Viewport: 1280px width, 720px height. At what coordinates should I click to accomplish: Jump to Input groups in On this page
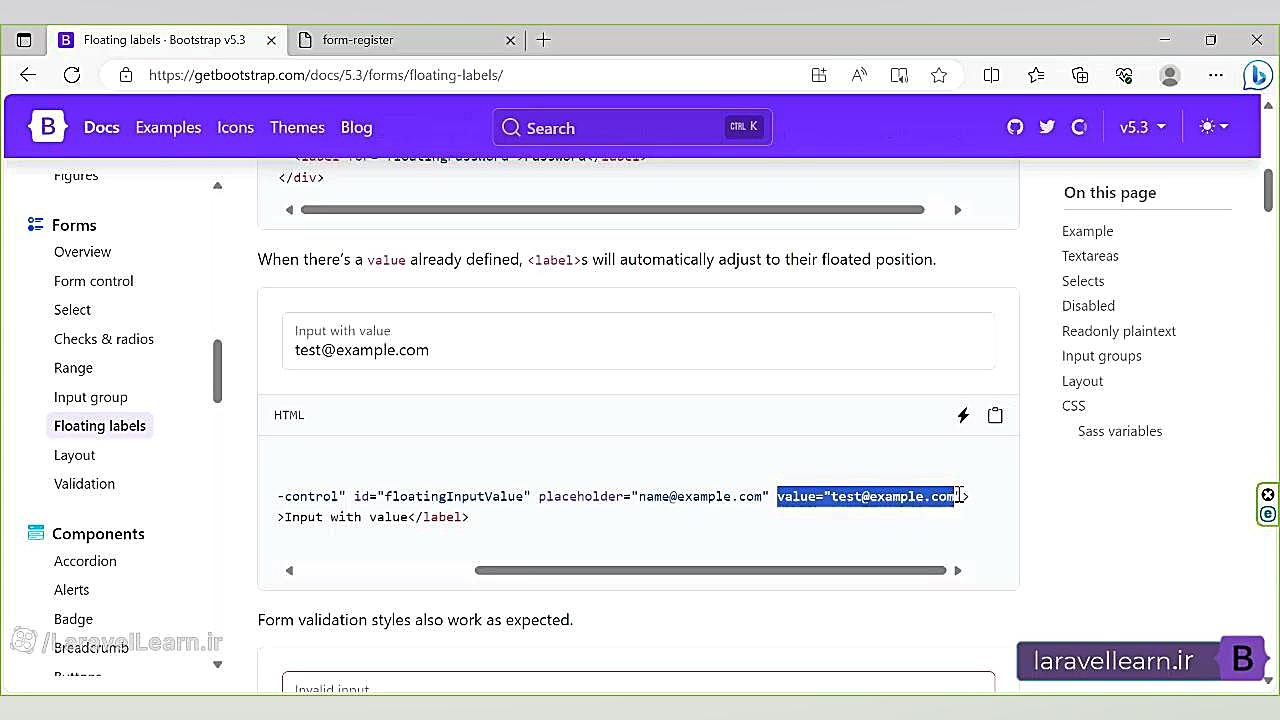pos(1101,356)
